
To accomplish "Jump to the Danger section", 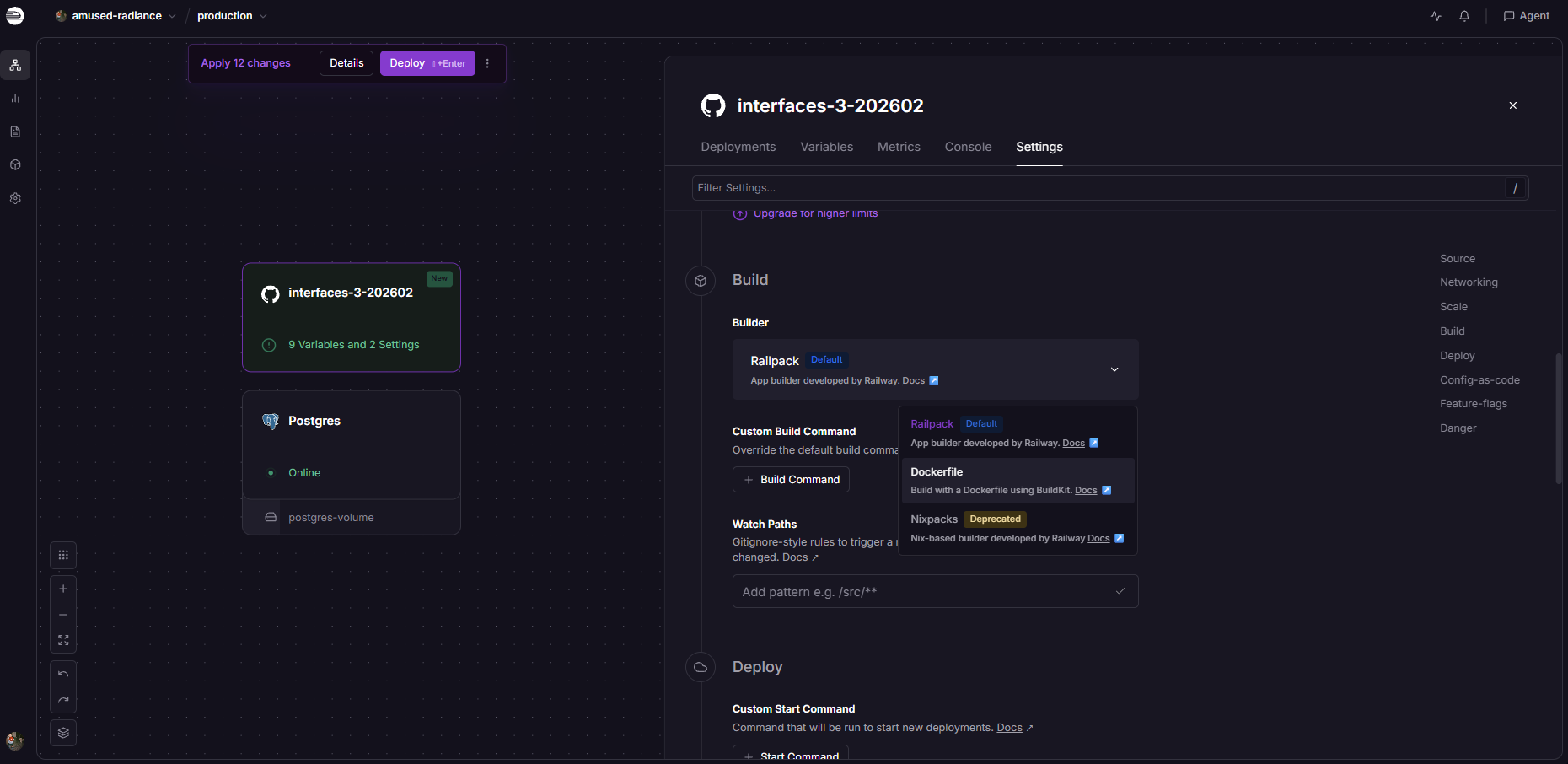I will pos(1458,428).
